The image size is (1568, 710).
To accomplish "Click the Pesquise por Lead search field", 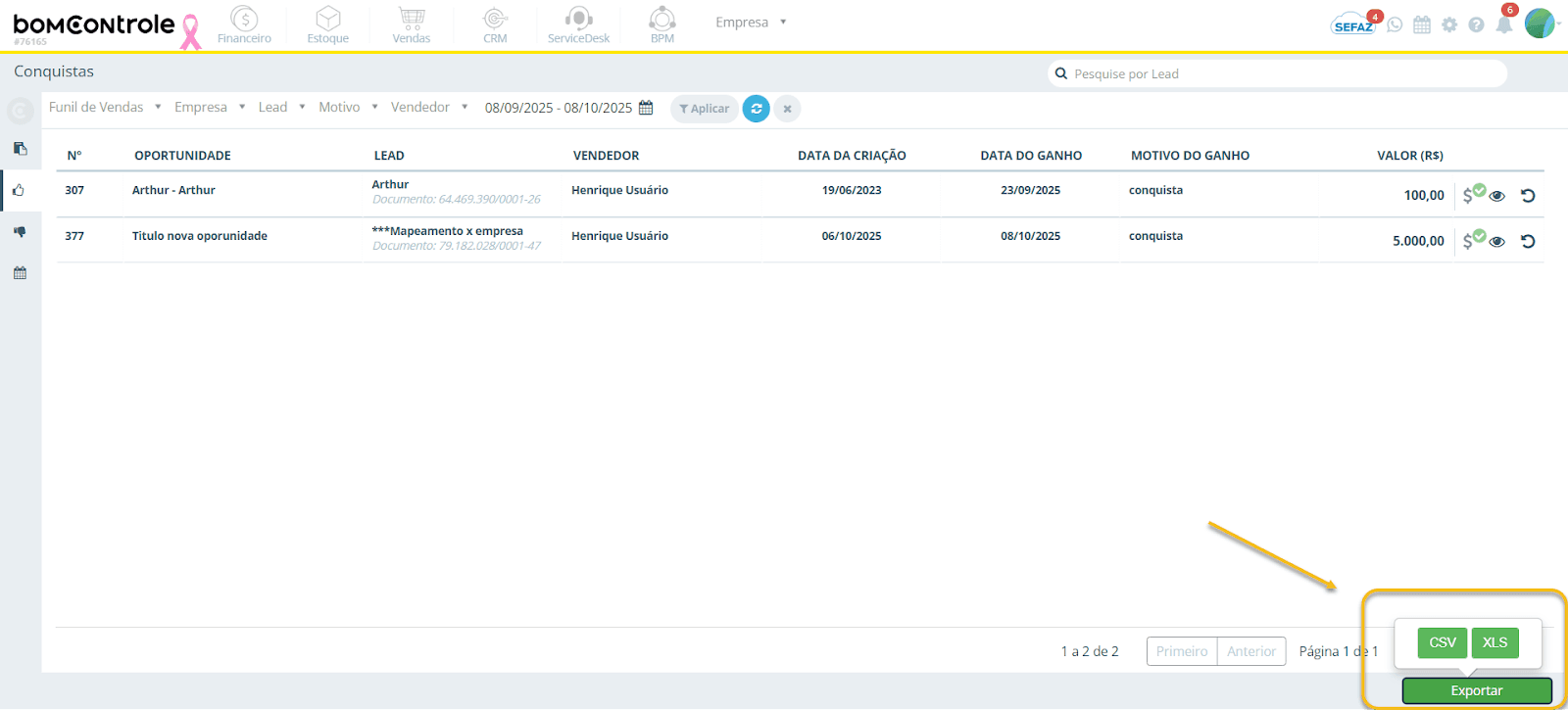I will click(x=1278, y=73).
